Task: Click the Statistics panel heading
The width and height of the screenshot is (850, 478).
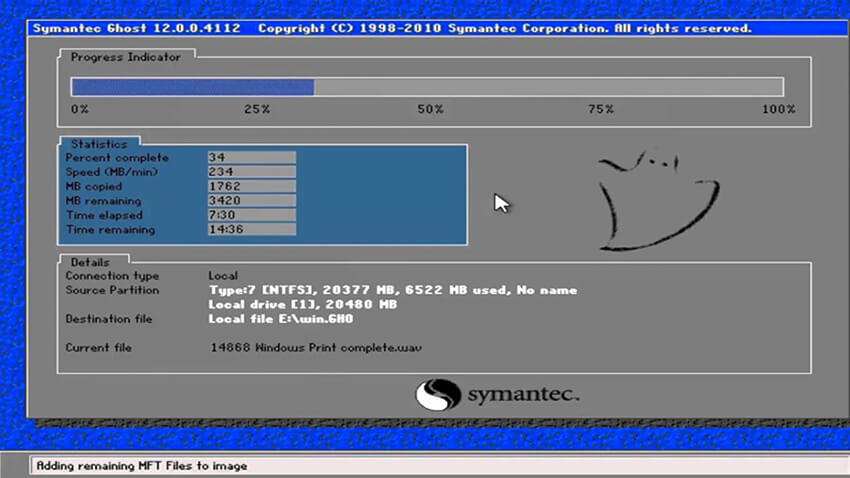Action: point(99,144)
